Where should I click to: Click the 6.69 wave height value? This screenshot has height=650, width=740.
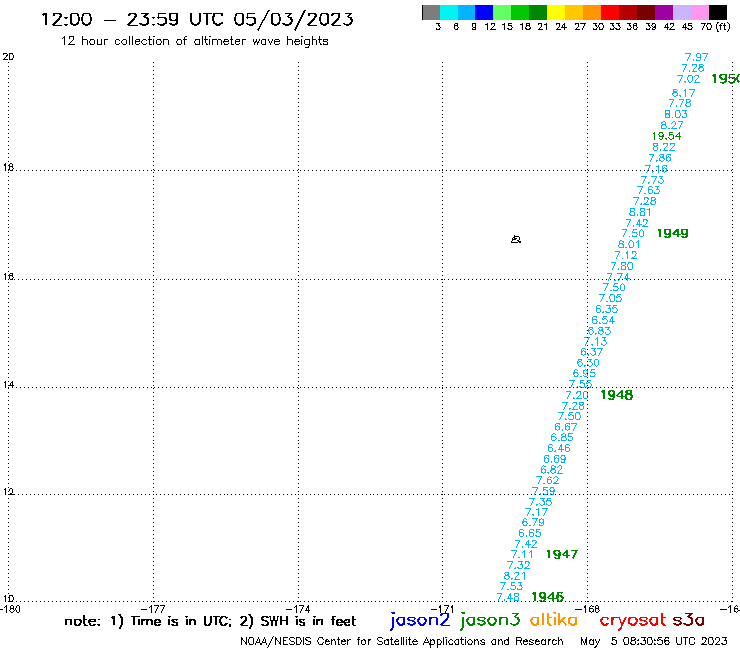(x=555, y=459)
